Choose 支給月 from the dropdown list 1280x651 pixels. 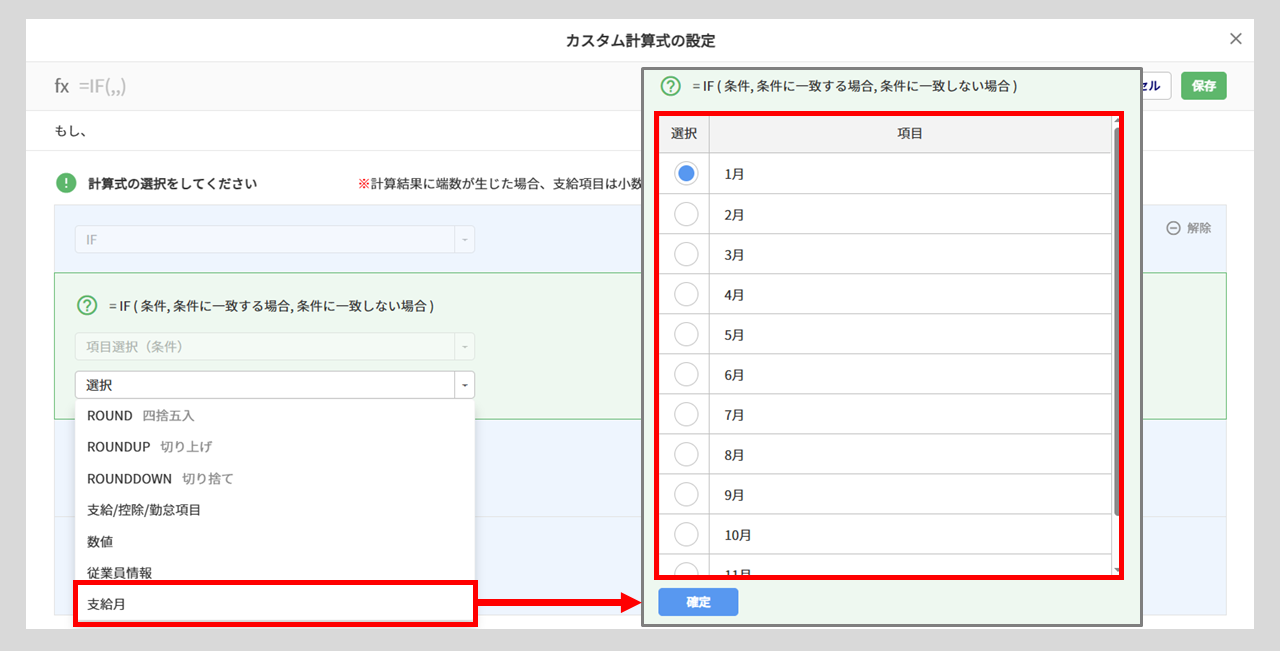pos(274,604)
